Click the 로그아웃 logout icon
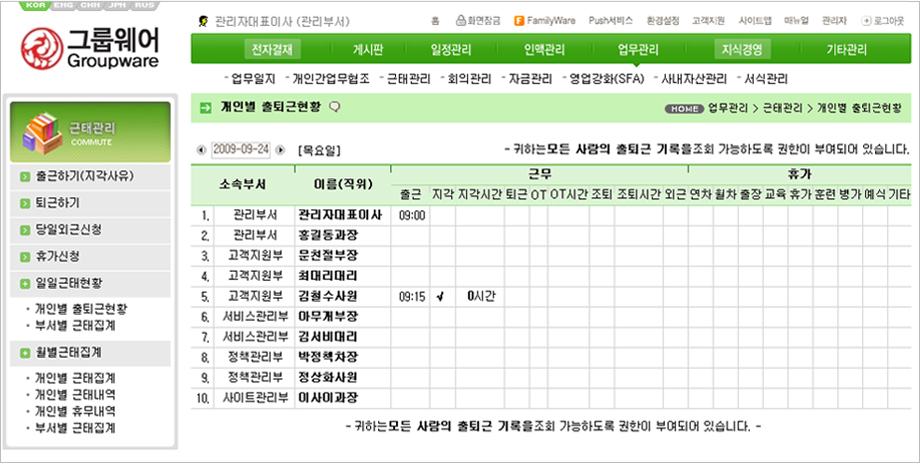 tap(866, 20)
